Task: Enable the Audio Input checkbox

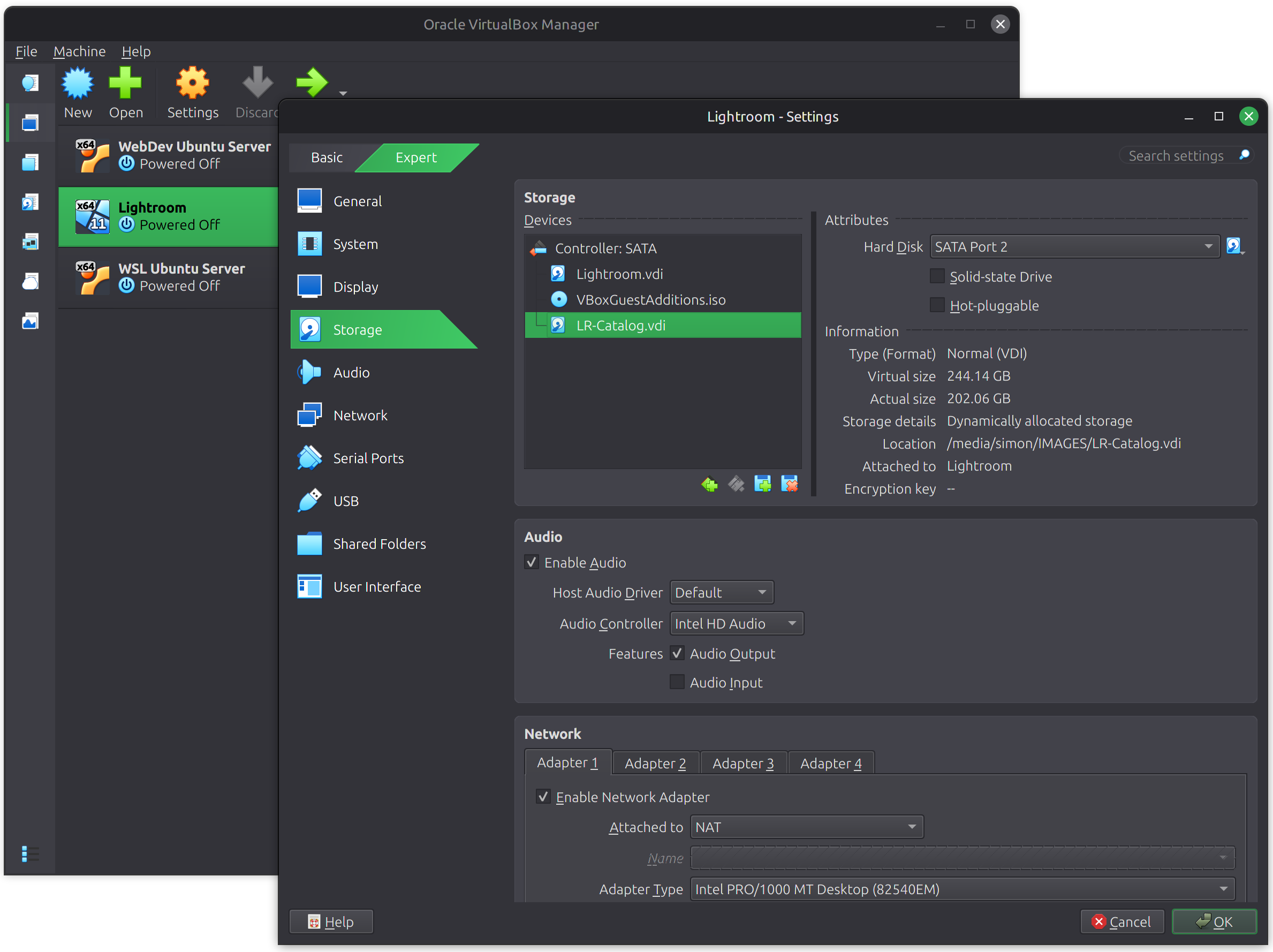Action: pos(677,683)
